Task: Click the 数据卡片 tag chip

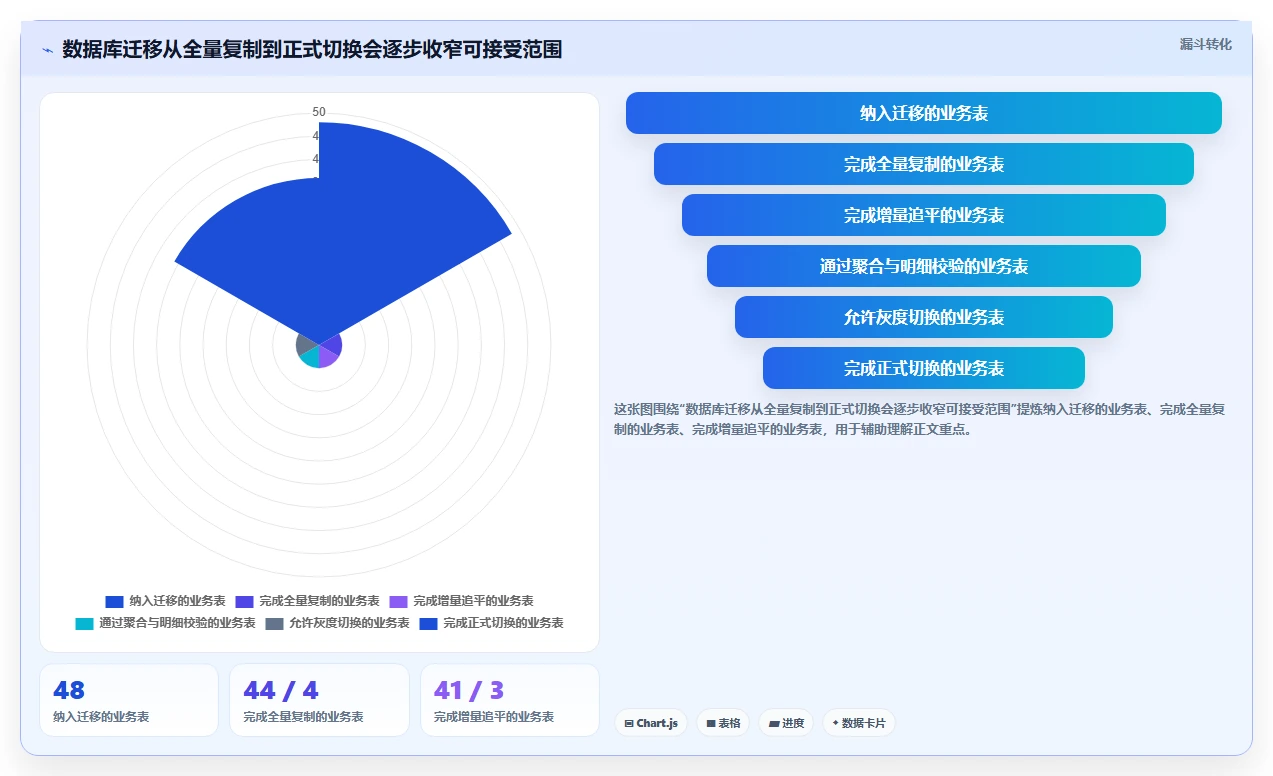Action: tap(858, 723)
